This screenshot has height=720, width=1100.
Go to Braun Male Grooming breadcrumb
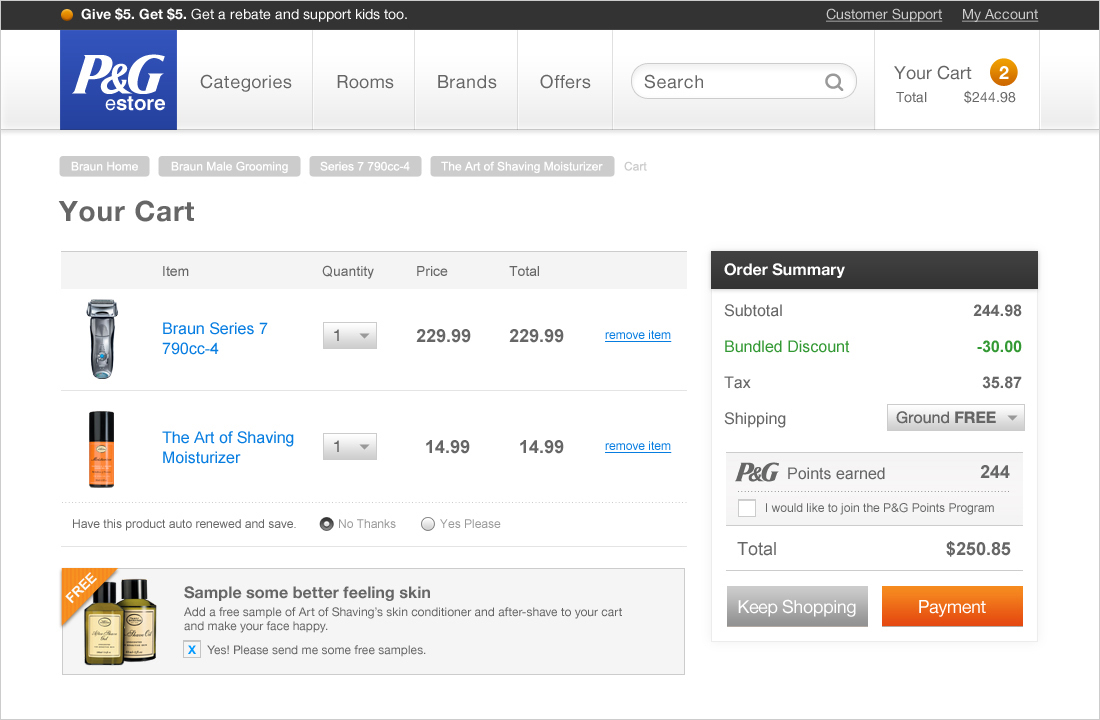[229, 166]
